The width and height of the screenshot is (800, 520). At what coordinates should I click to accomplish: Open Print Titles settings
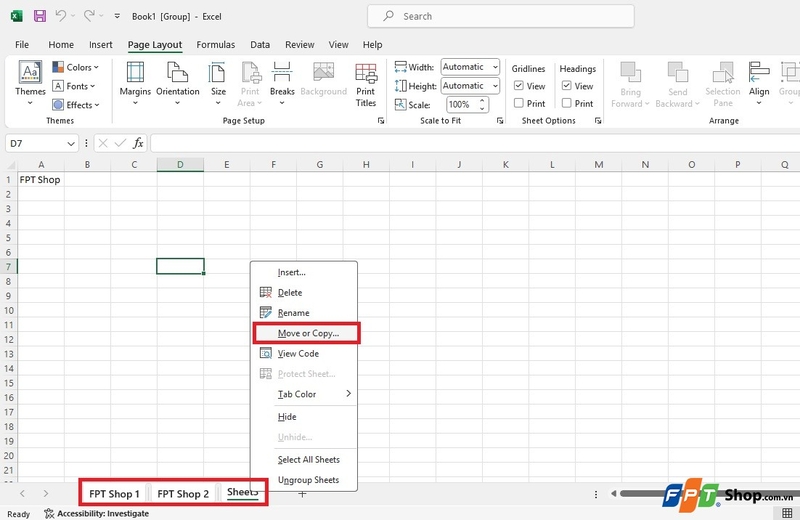pos(366,85)
